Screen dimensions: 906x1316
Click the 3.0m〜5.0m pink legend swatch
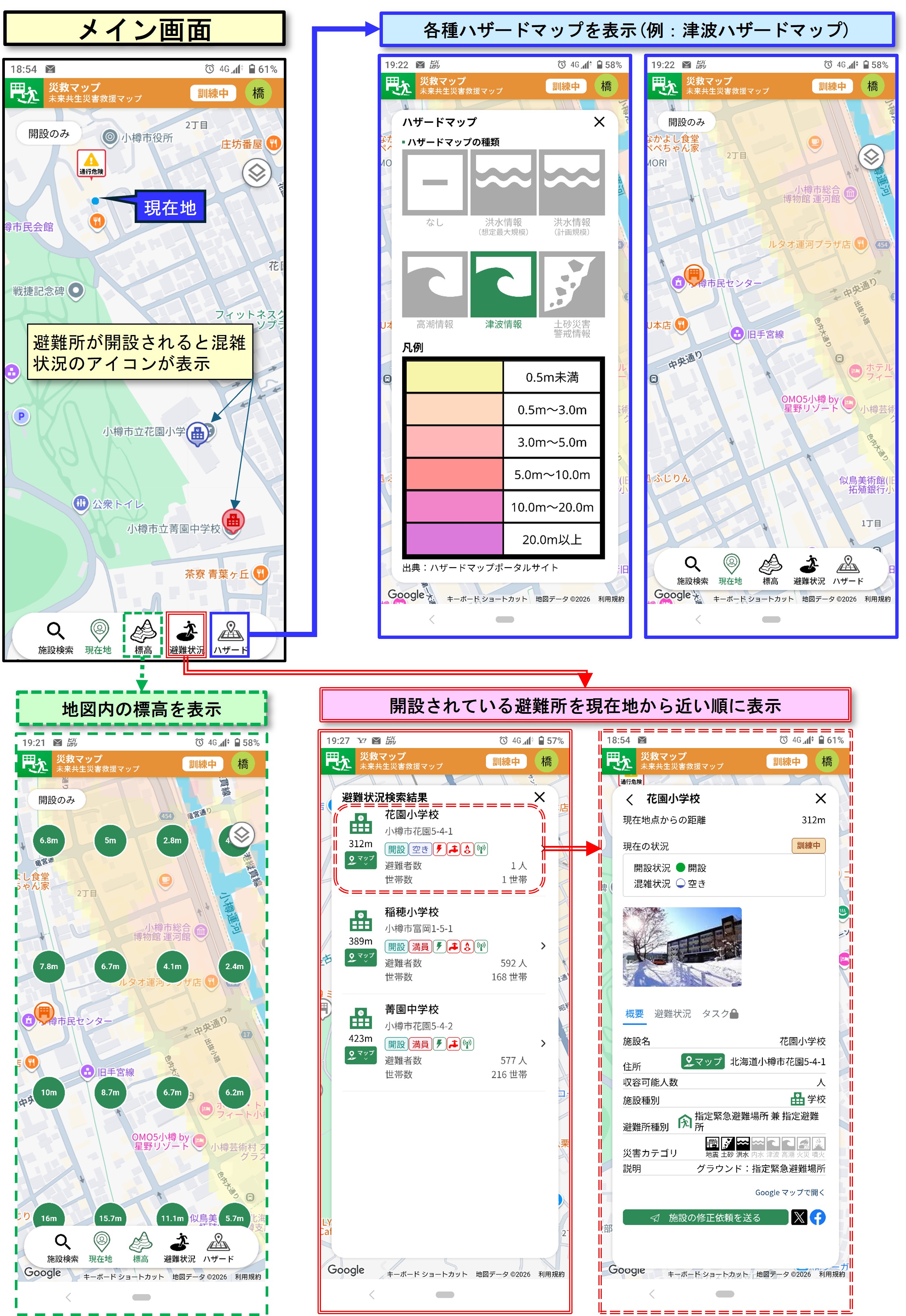coord(454,442)
